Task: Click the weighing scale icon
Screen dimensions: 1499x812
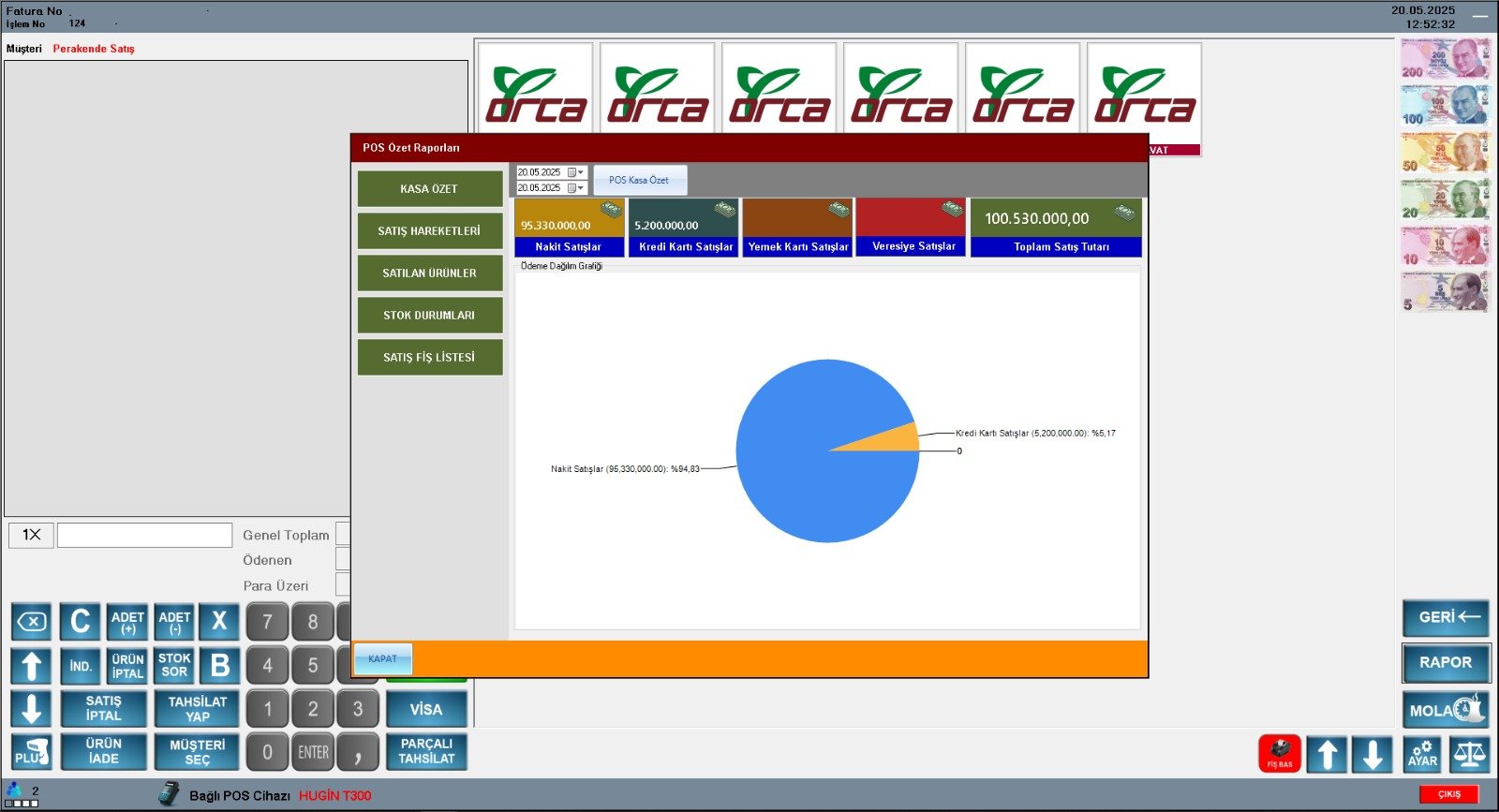Action: [1469, 753]
